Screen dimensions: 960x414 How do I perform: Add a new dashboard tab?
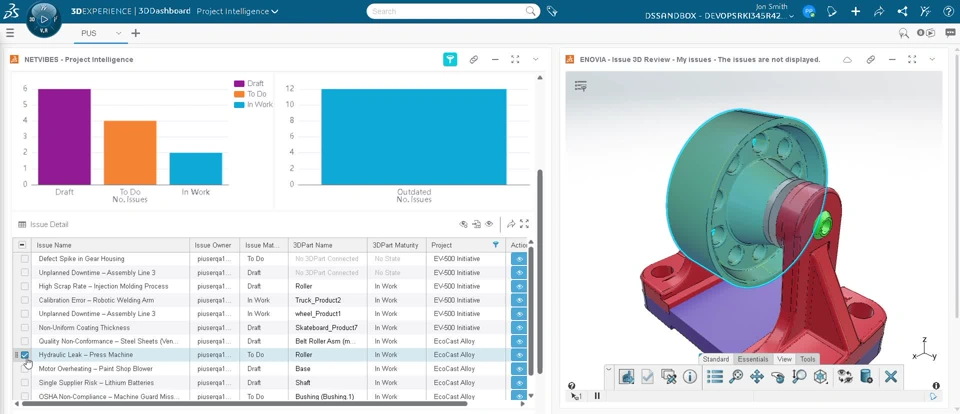pos(135,33)
